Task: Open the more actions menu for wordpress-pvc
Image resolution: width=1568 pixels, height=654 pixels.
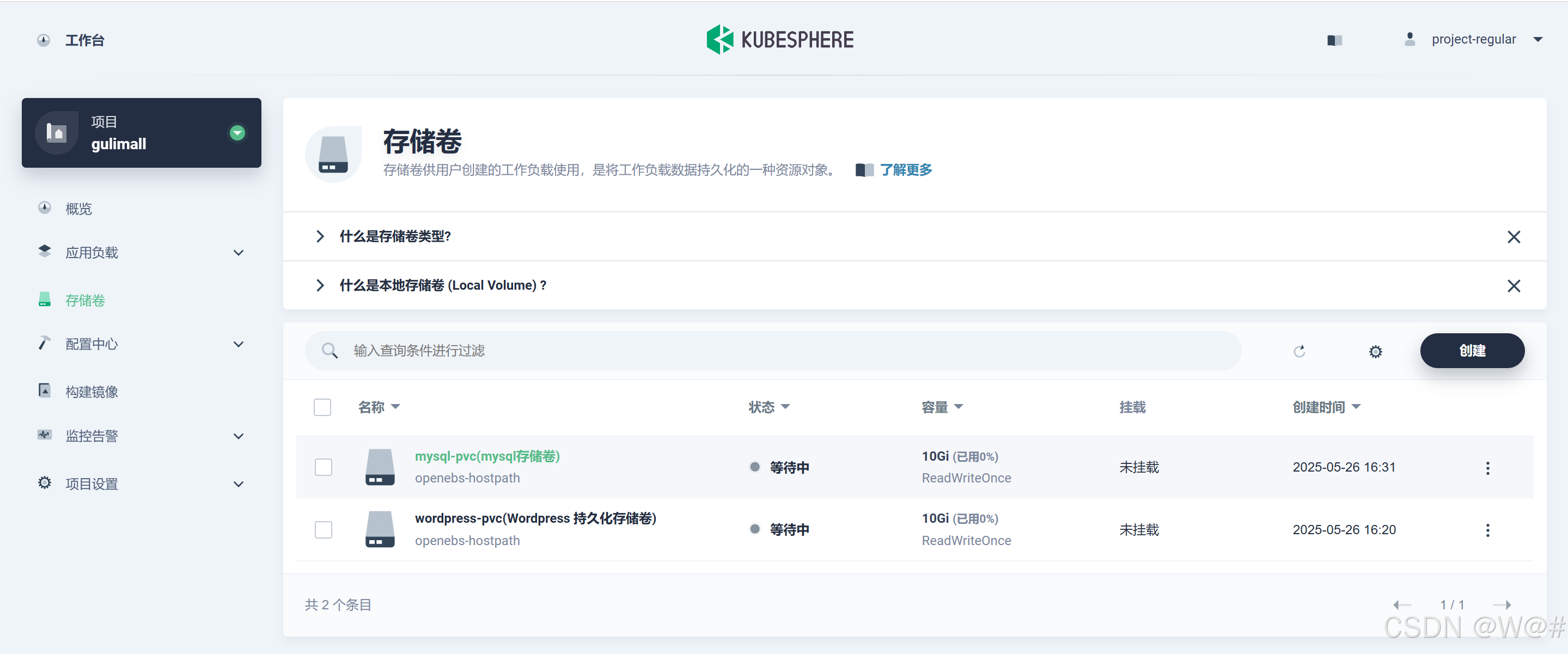Action: coord(1487,530)
